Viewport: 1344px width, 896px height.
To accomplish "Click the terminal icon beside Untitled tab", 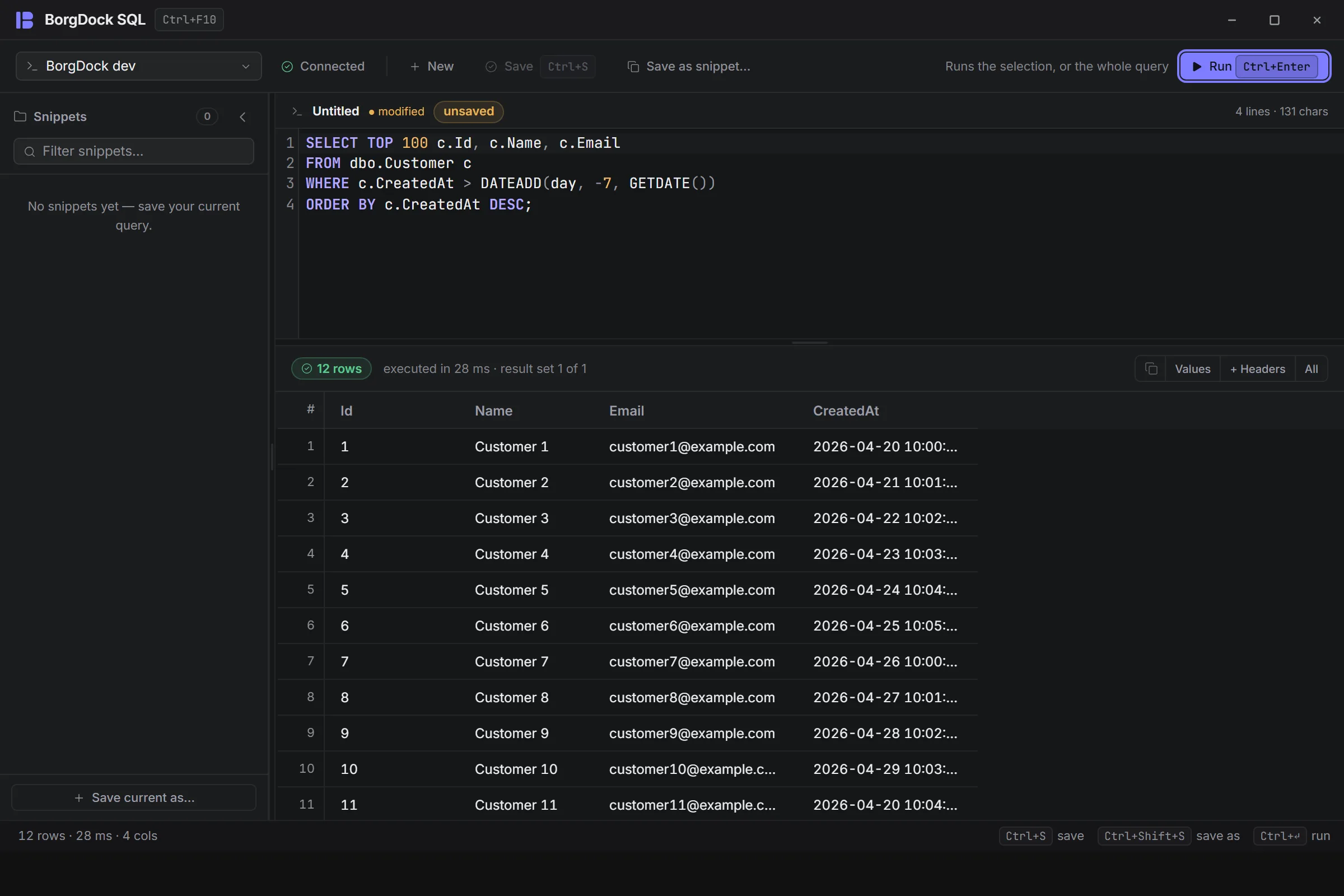I will click(297, 111).
